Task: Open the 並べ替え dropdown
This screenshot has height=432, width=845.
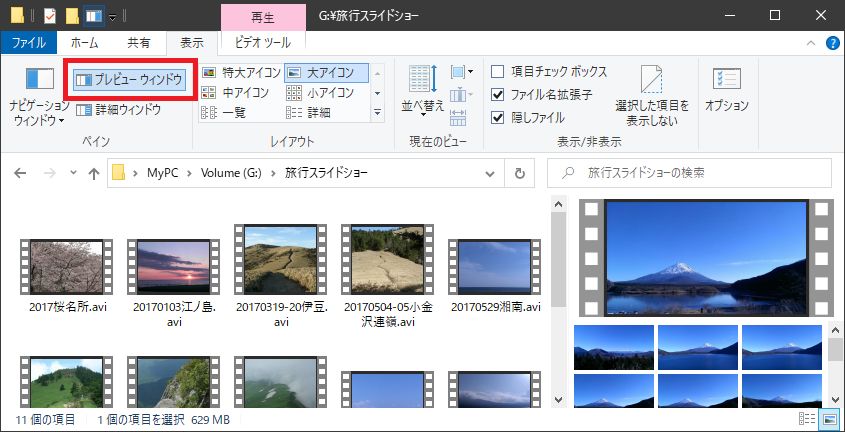Action: (x=423, y=91)
